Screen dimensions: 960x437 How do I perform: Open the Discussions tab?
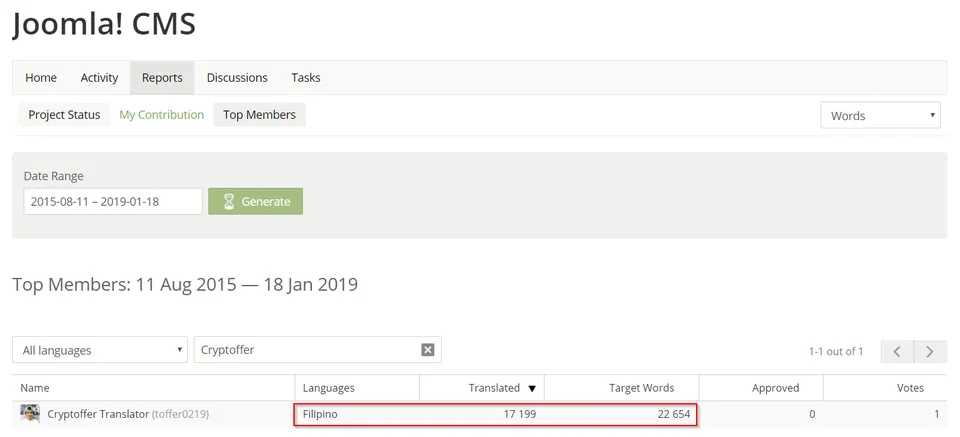[237, 78]
